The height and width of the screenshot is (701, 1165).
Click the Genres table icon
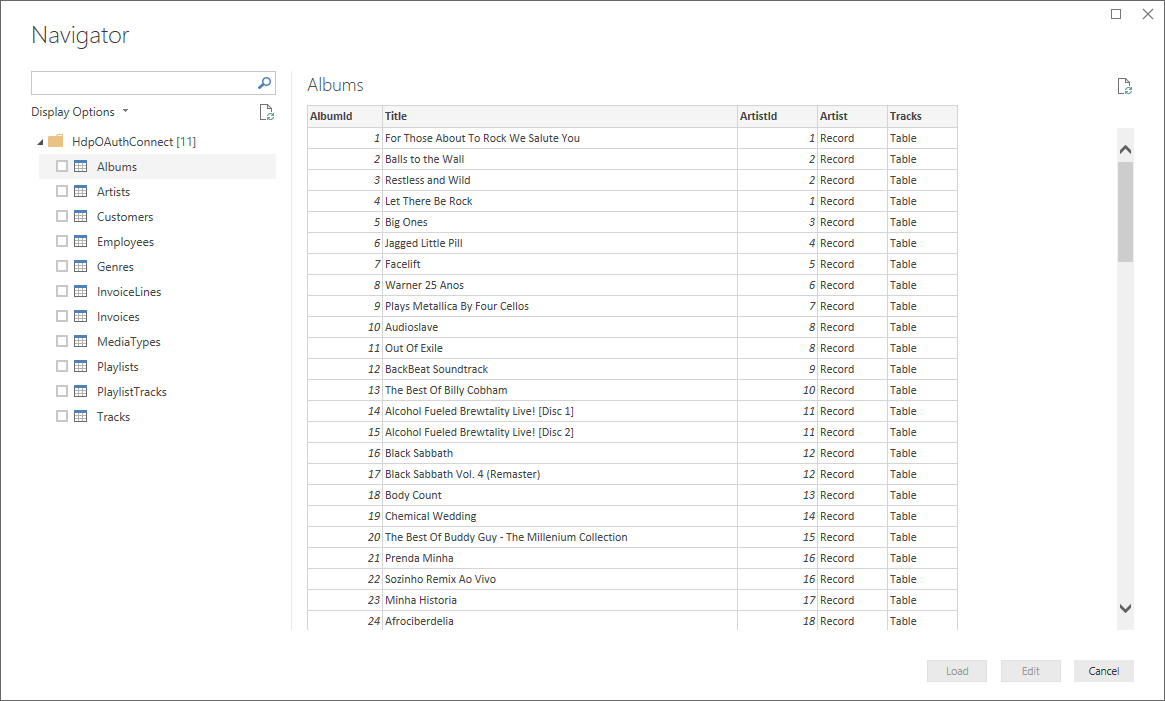pyautogui.click(x=81, y=266)
